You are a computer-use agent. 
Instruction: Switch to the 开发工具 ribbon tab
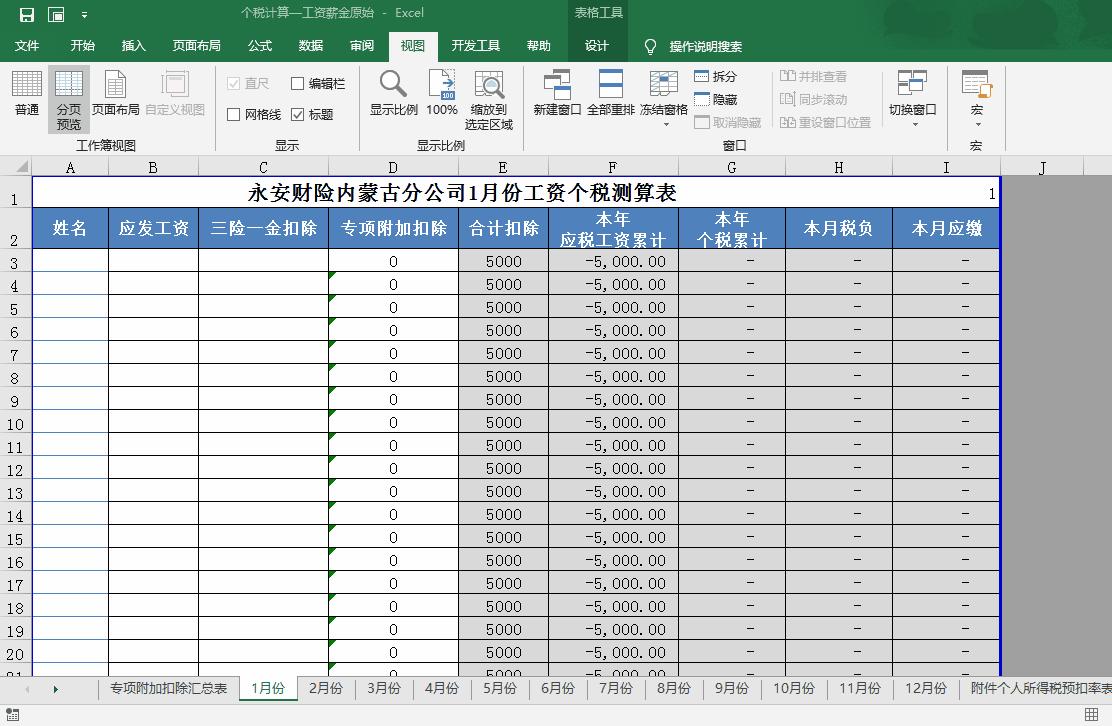[476, 46]
